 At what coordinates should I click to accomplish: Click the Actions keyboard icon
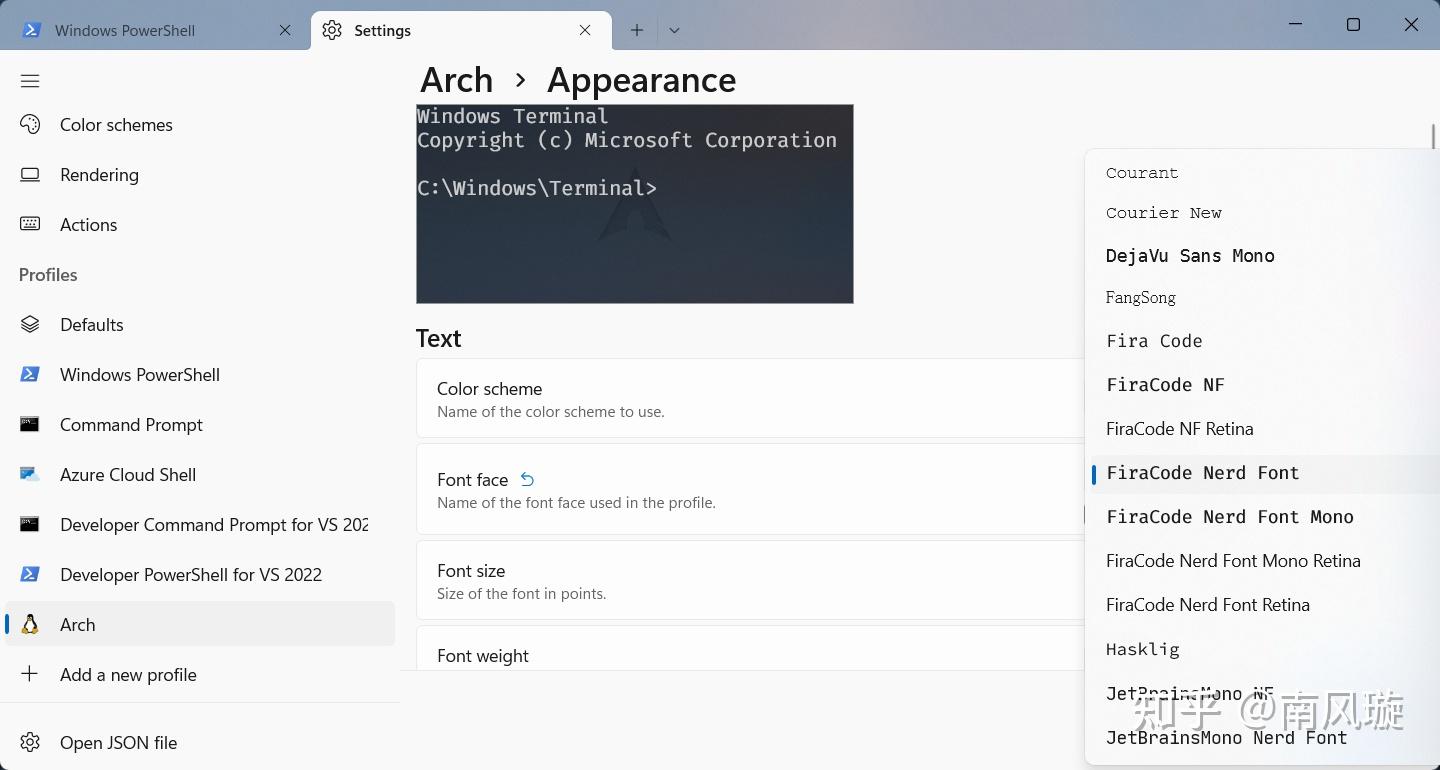coord(30,225)
